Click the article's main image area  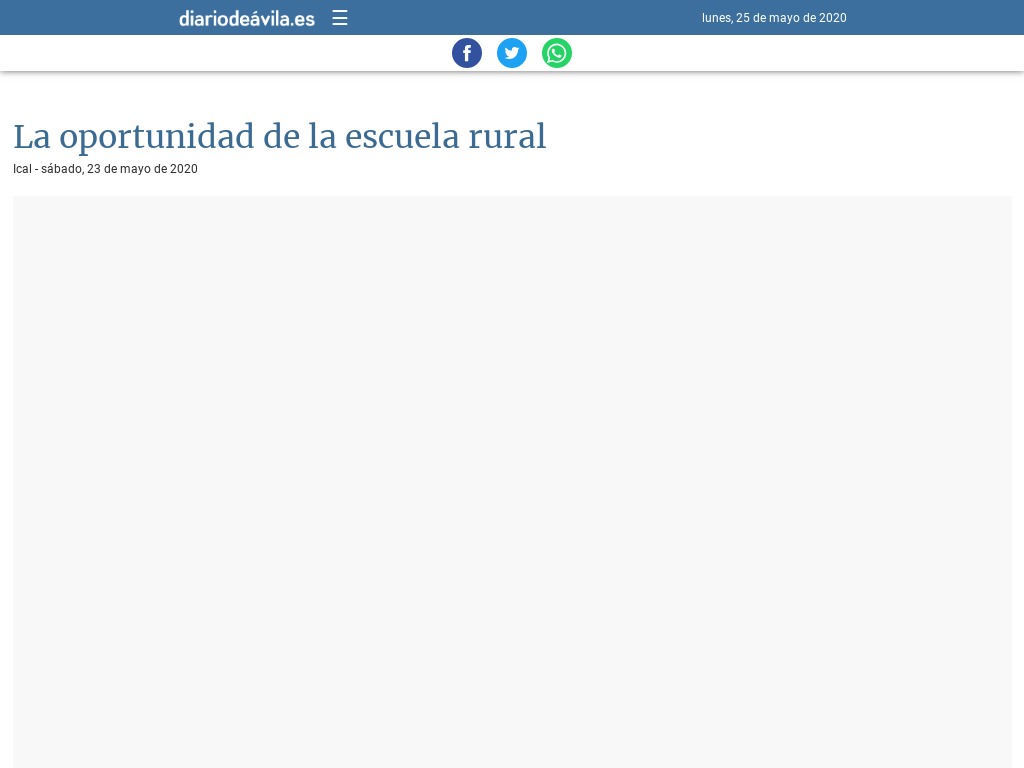(x=512, y=480)
